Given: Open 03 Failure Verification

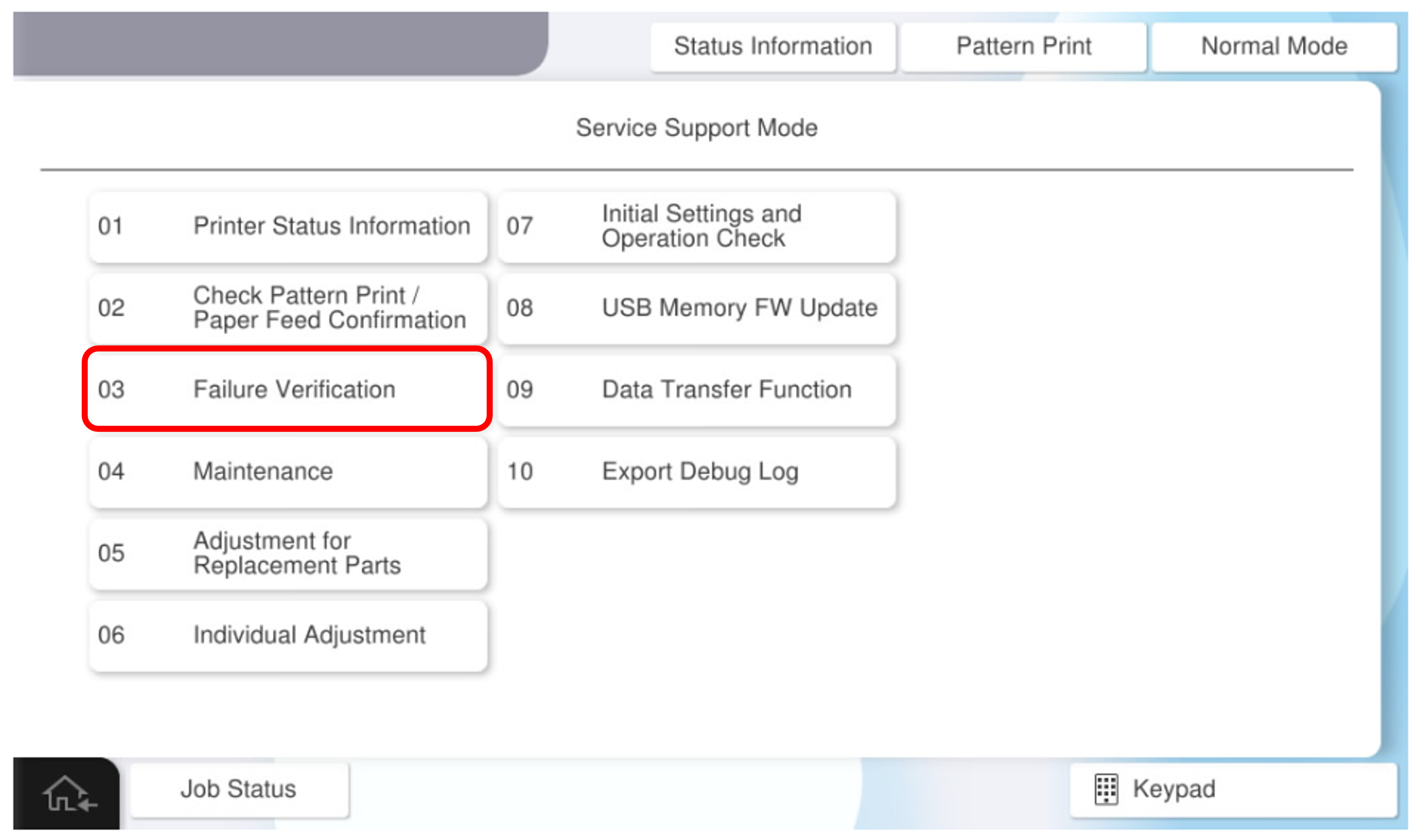Looking at the screenshot, I should (x=288, y=389).
